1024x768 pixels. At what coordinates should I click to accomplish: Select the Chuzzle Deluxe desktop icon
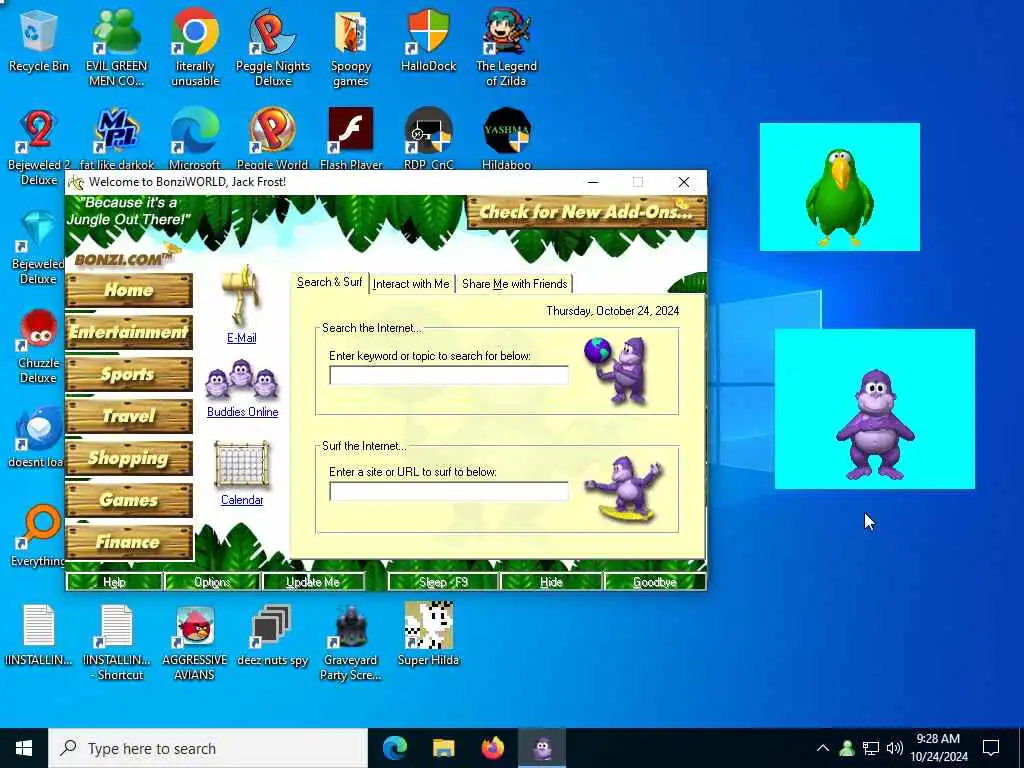[x=39, y=345]
